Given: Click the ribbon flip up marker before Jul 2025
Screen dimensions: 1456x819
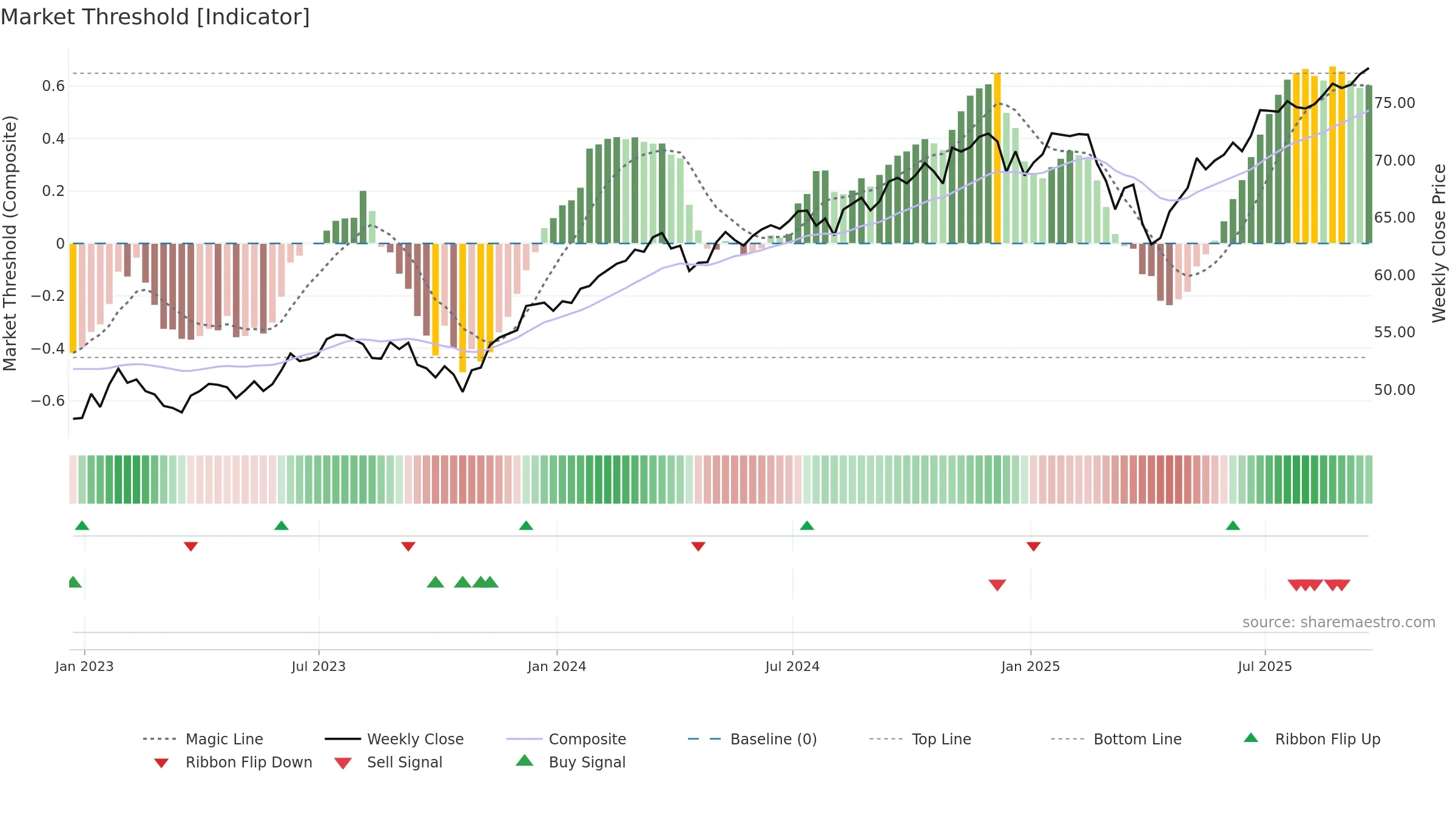Looking at the screenshot, I should click(x=1233, y=525).
